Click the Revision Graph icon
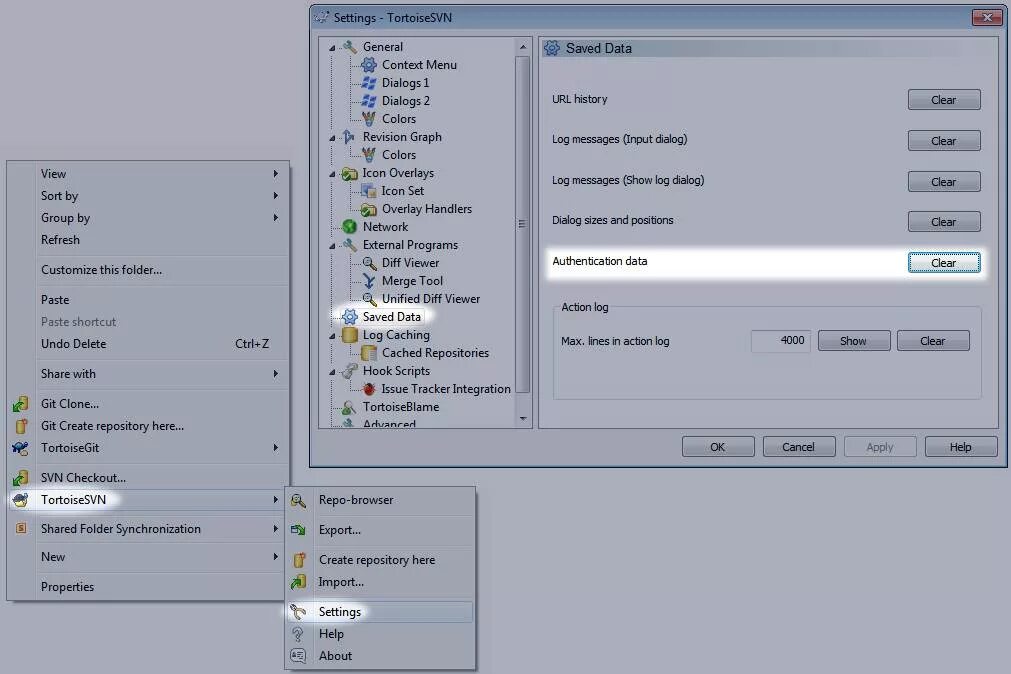 349,137
